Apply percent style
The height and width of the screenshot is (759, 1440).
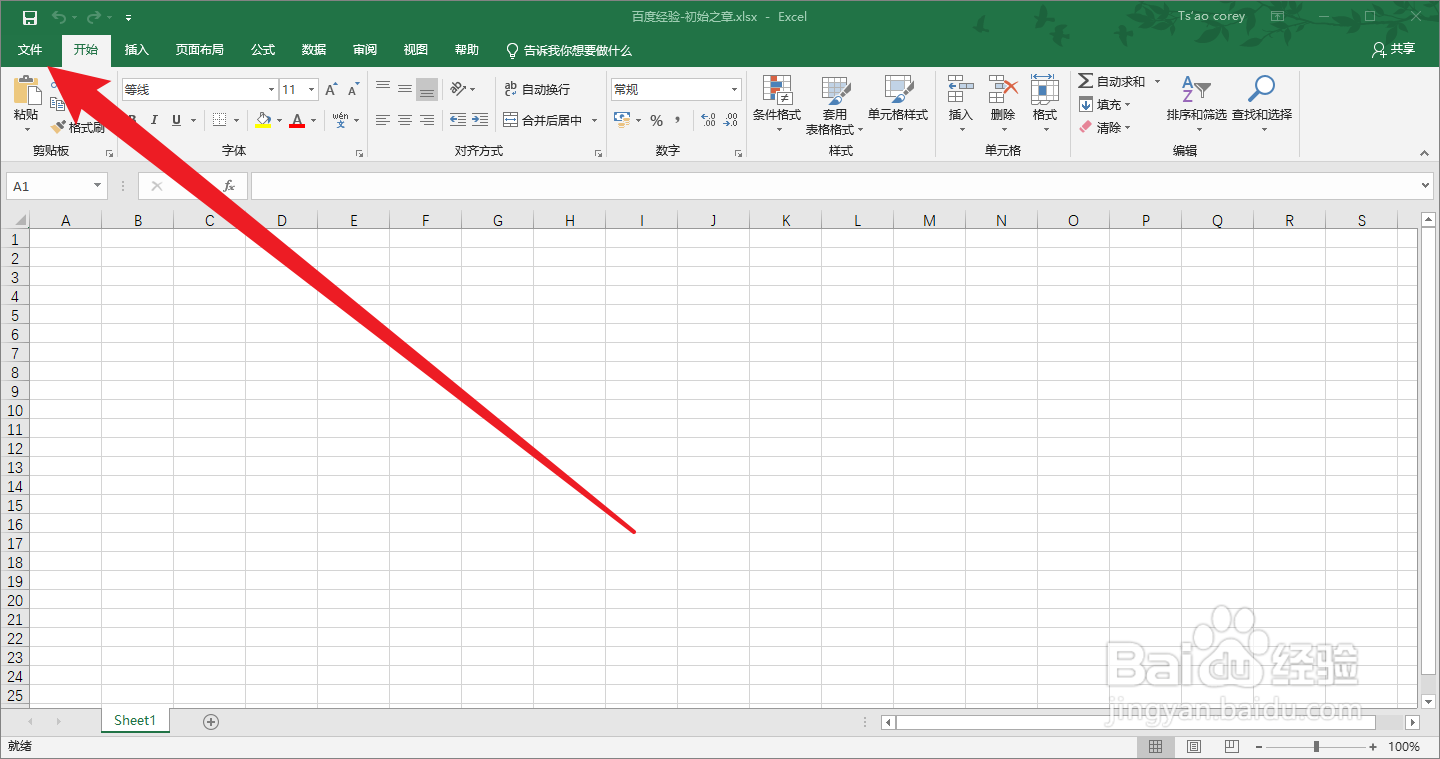point(656,120)
